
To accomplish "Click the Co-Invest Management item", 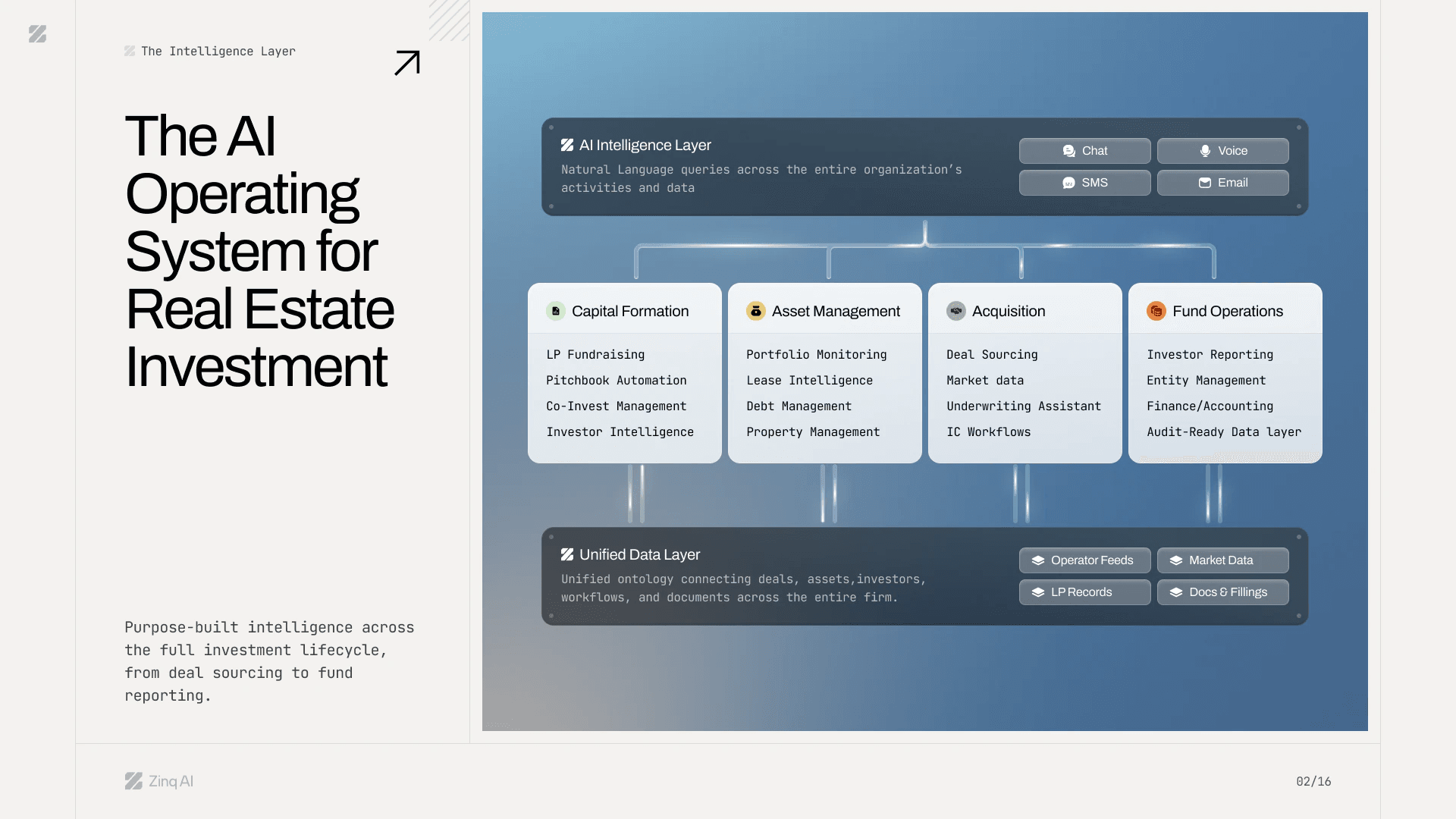I will [x=617, y=406].
